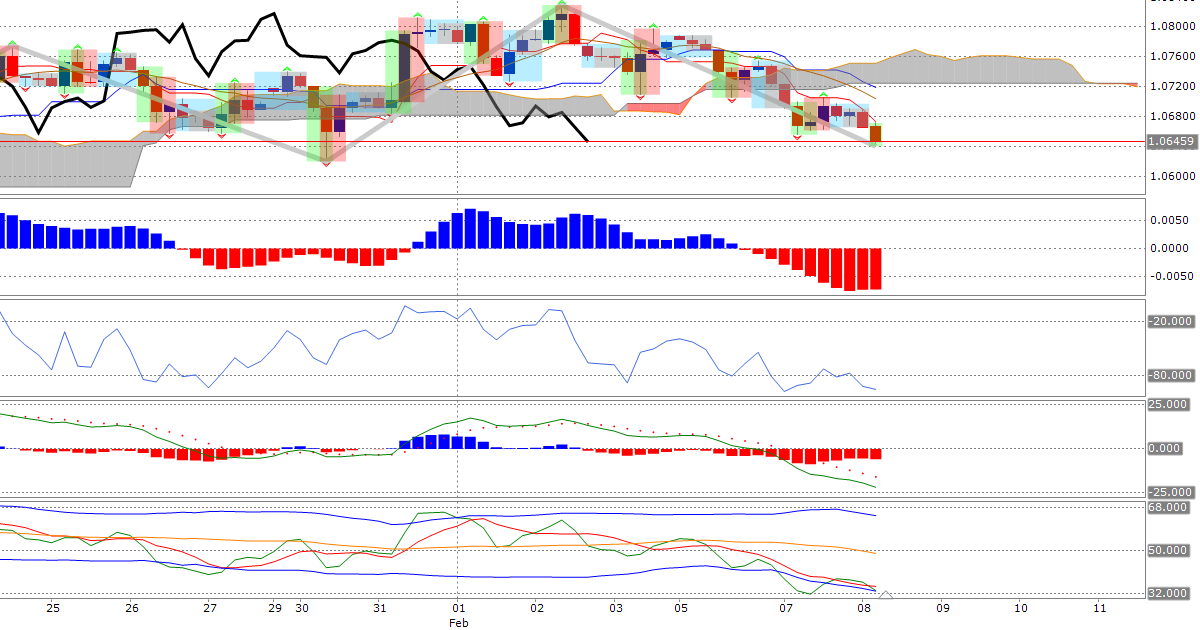Click the most recent orange candle on the price chart

(x=875, y=134)
